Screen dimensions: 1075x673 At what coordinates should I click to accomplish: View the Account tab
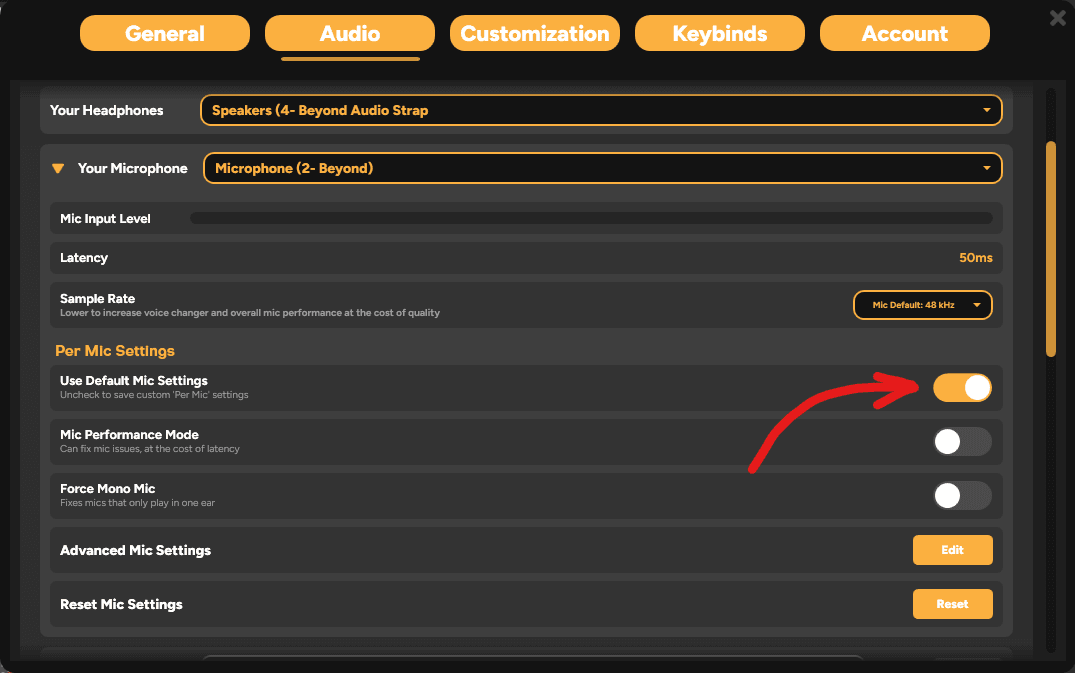point(904,33)
